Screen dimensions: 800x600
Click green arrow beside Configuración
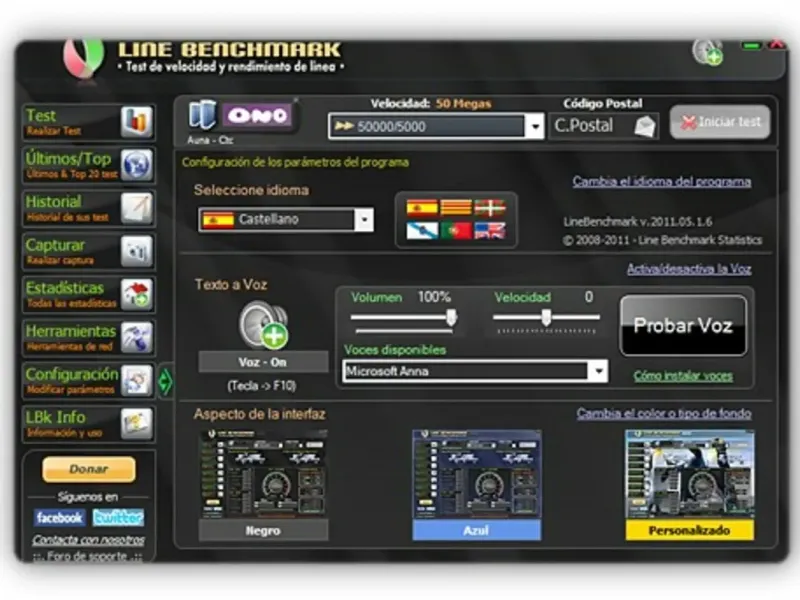[165, 381]
